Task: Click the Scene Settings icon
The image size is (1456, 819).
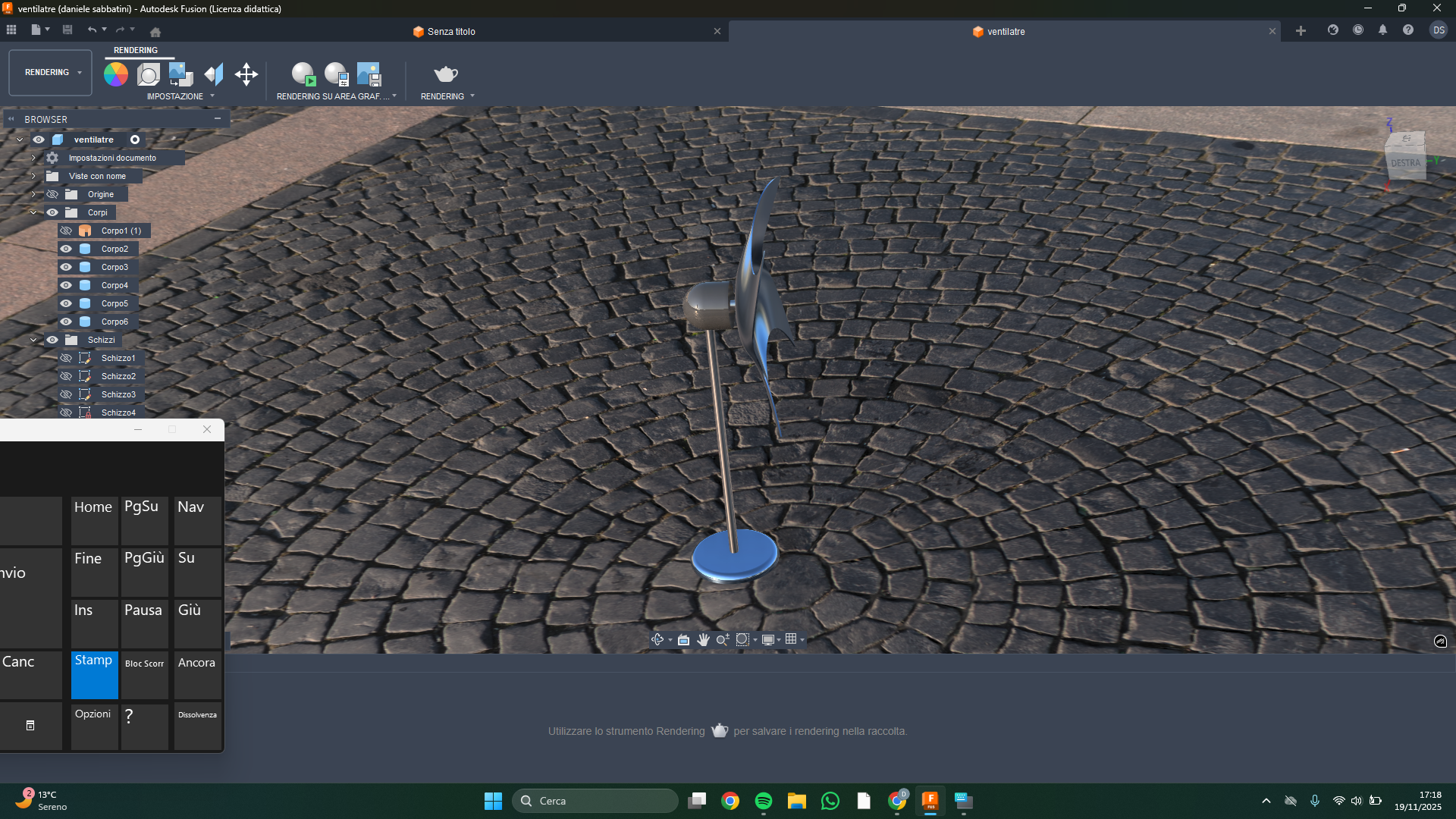Action: coord(149,74)
